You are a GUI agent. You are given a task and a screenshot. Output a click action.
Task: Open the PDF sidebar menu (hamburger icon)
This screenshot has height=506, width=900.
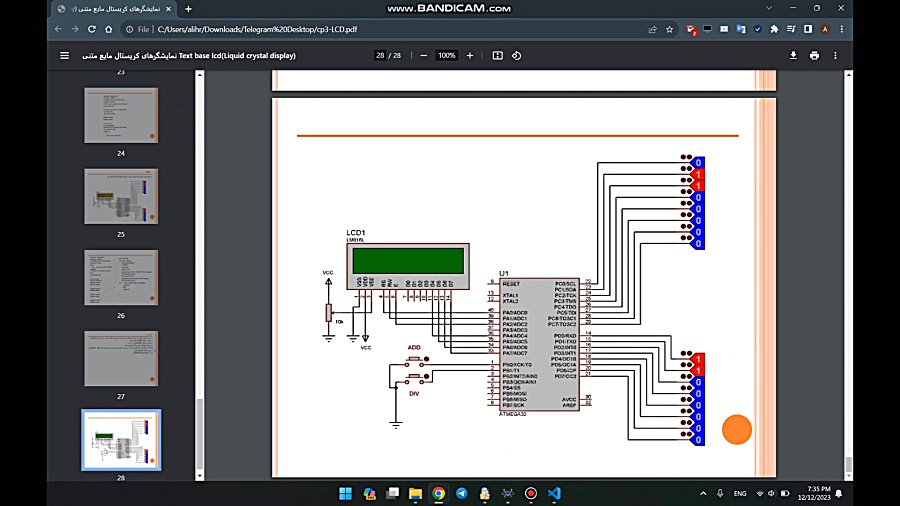[x=64, y=56]
